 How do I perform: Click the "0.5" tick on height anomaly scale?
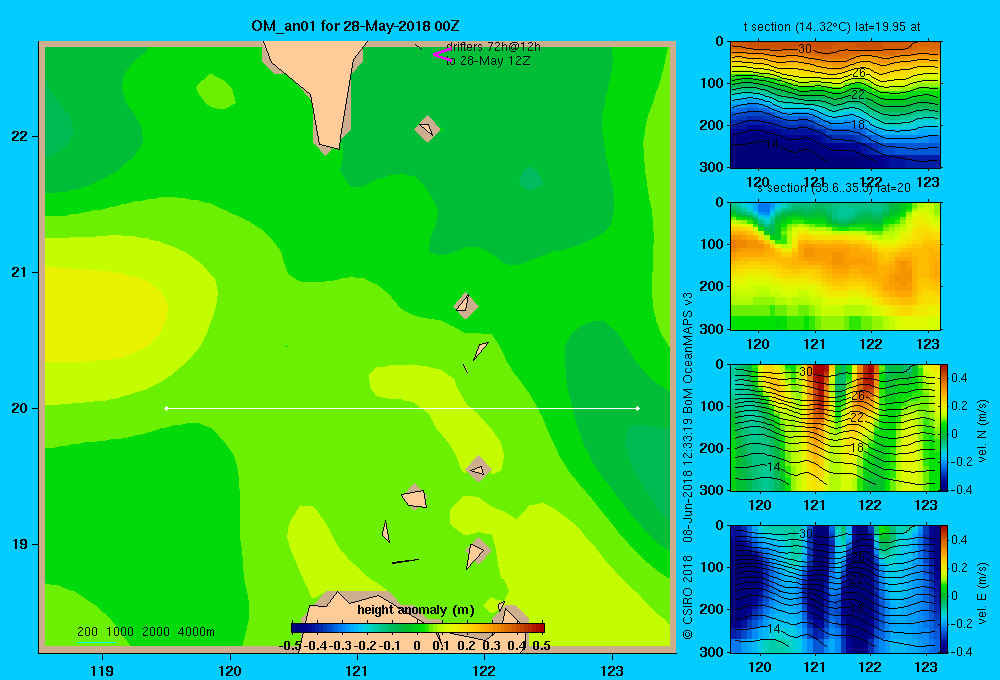tap(541, 646)
